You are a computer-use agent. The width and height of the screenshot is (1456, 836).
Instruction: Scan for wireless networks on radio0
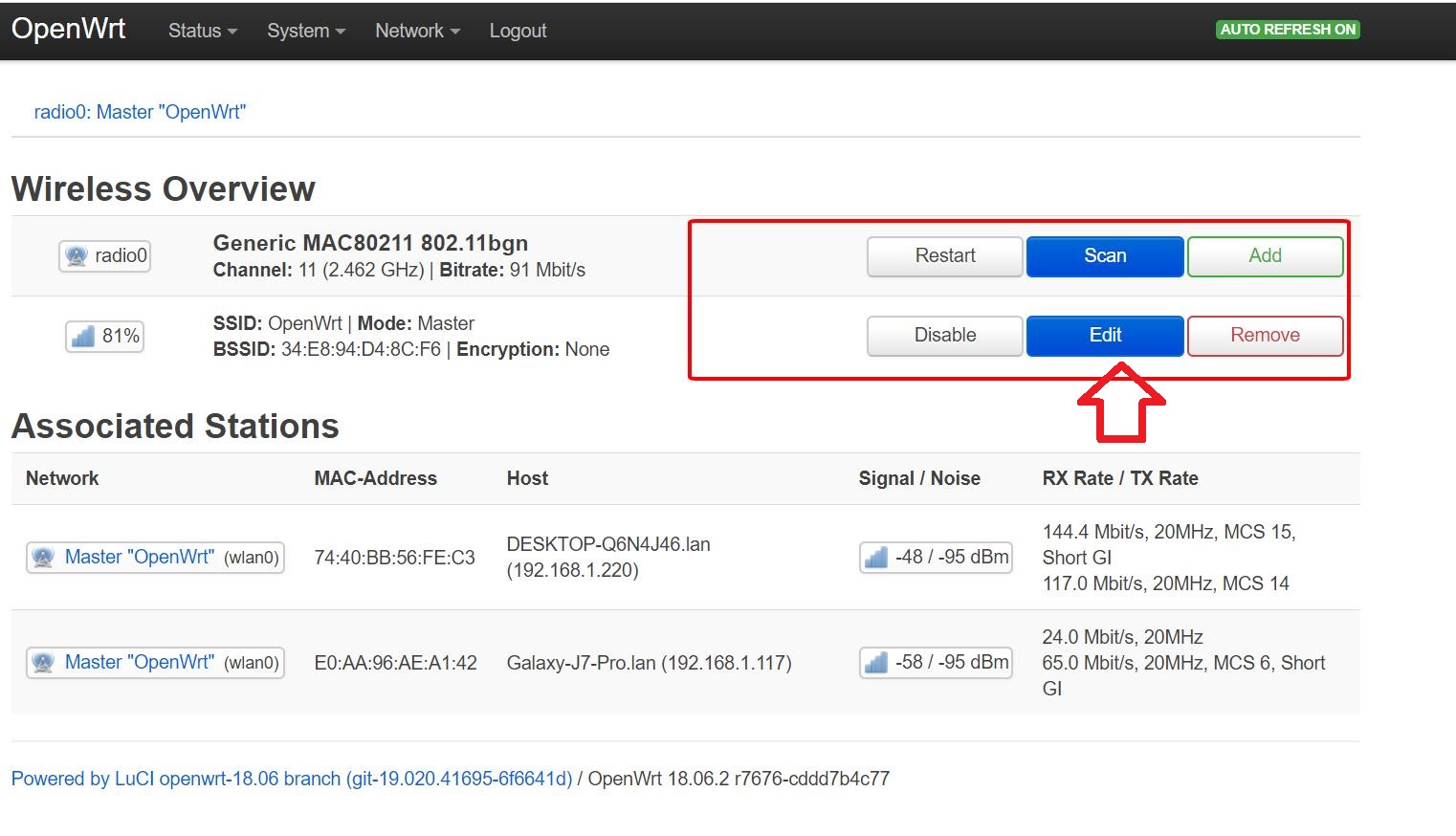point(1105,256)
